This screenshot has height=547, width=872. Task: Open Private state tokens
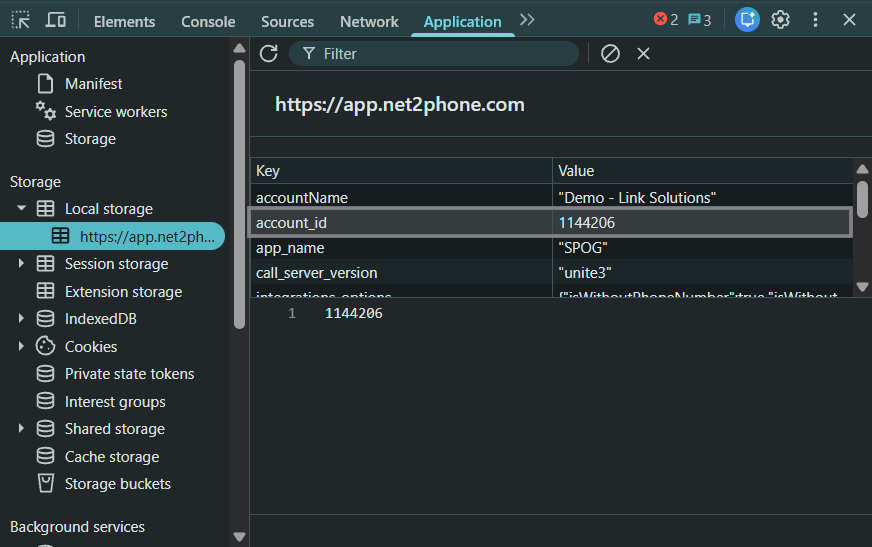(130, 374)
